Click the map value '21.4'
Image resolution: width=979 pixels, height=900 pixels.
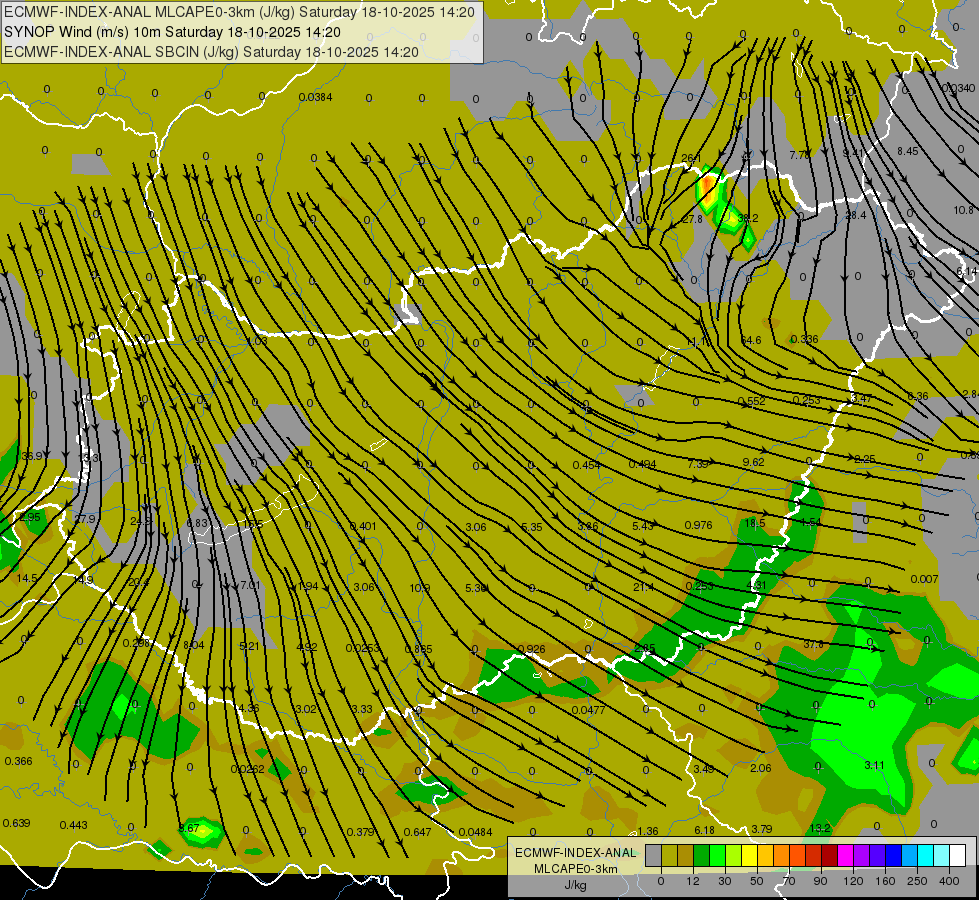[643, 587]
